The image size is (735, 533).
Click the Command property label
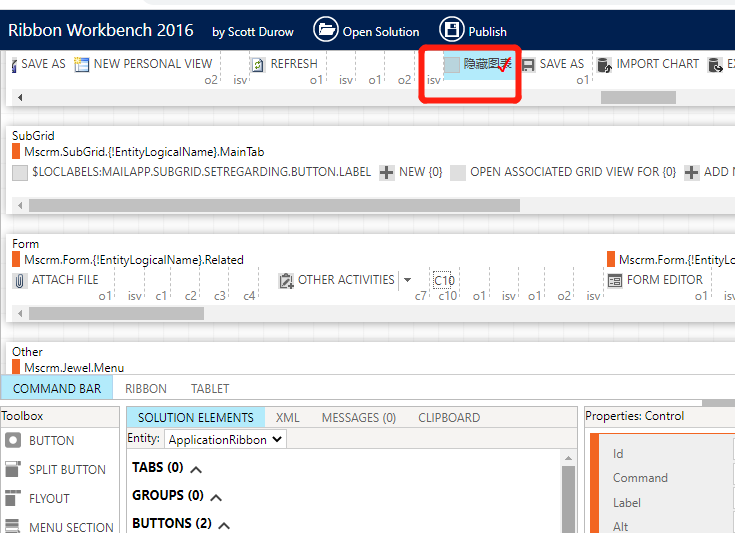point(640,478)
